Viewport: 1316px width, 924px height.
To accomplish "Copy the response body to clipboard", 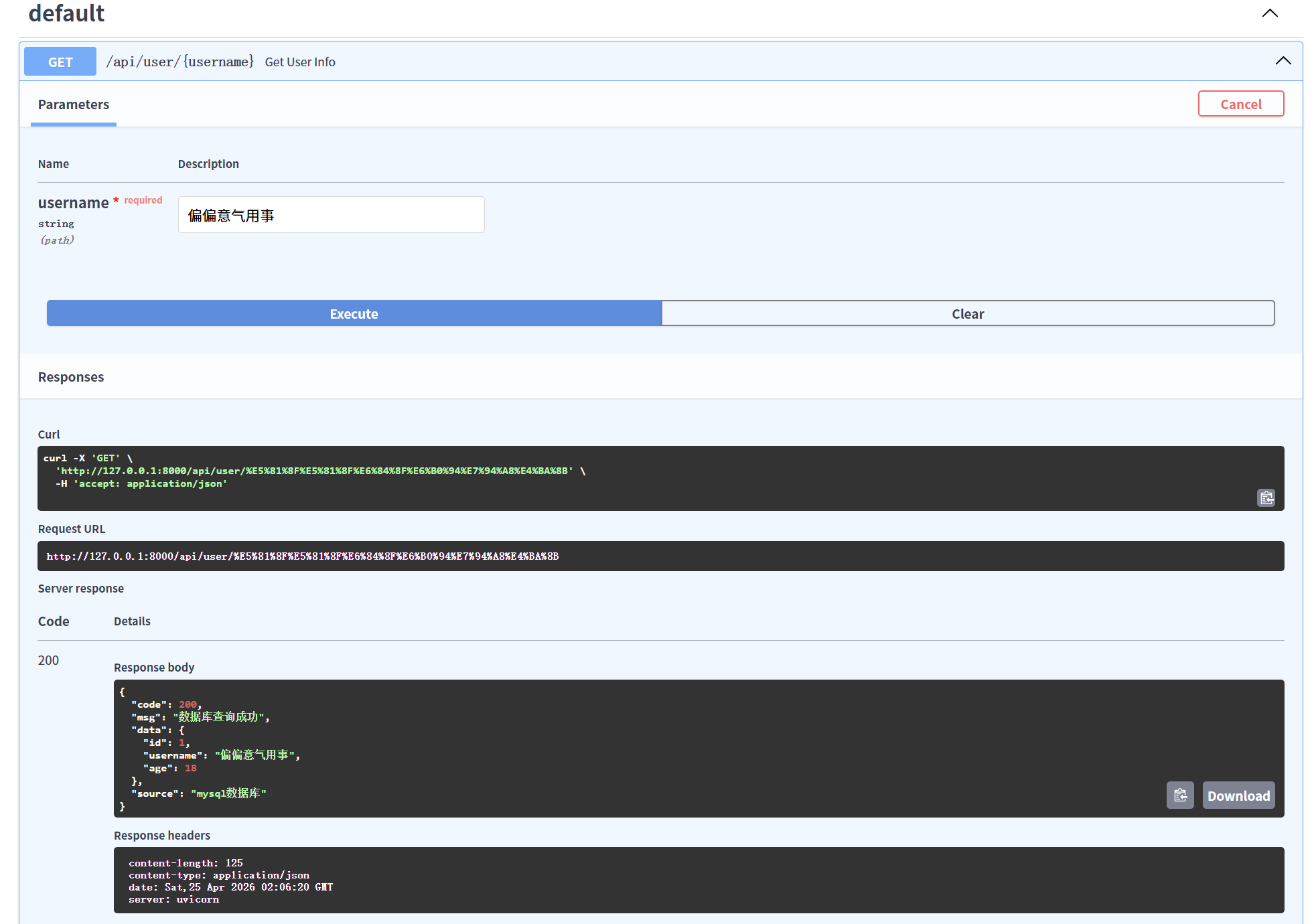I will 1179,795.
